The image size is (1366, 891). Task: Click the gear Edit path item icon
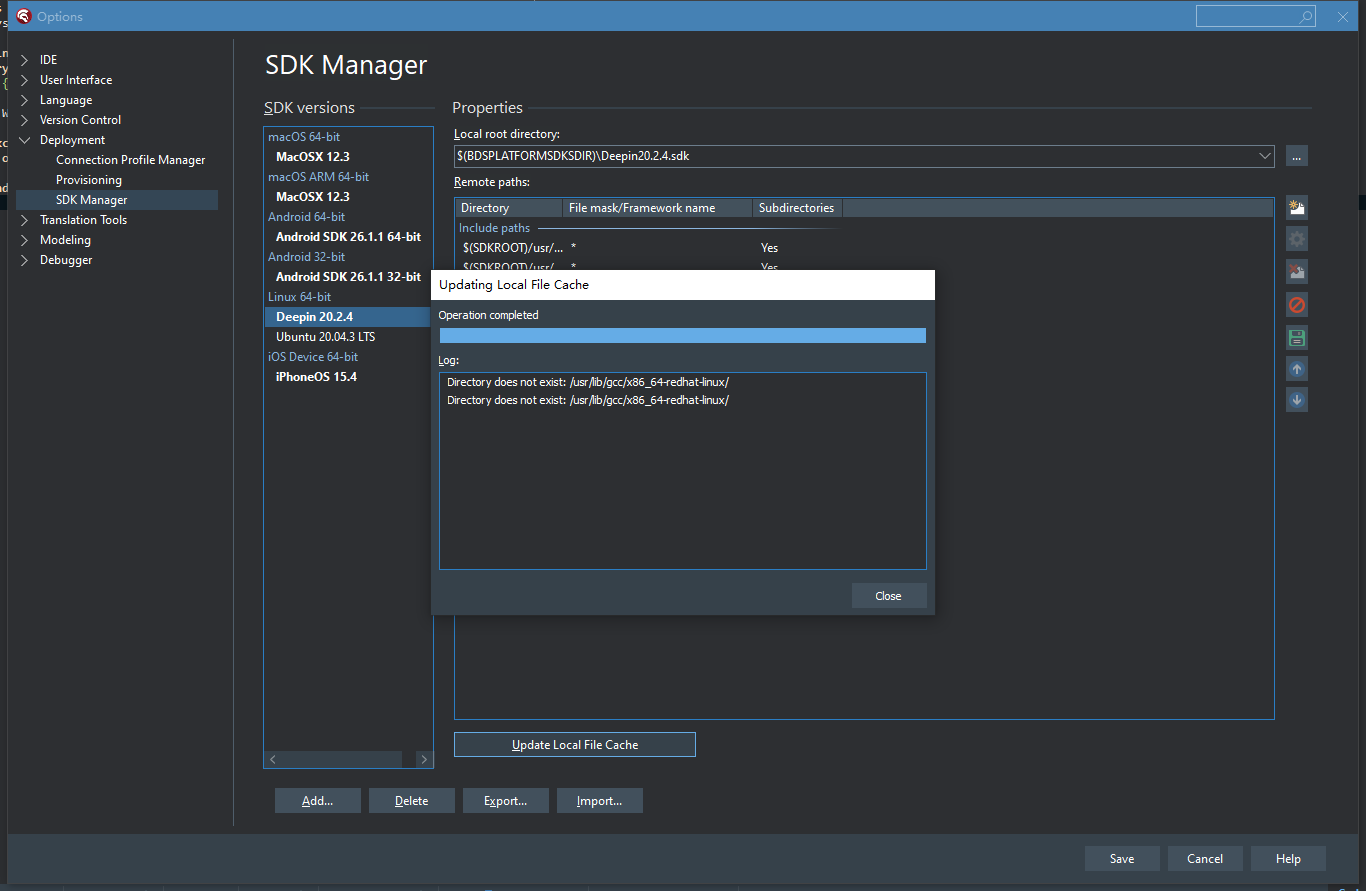click(1297, 239)
